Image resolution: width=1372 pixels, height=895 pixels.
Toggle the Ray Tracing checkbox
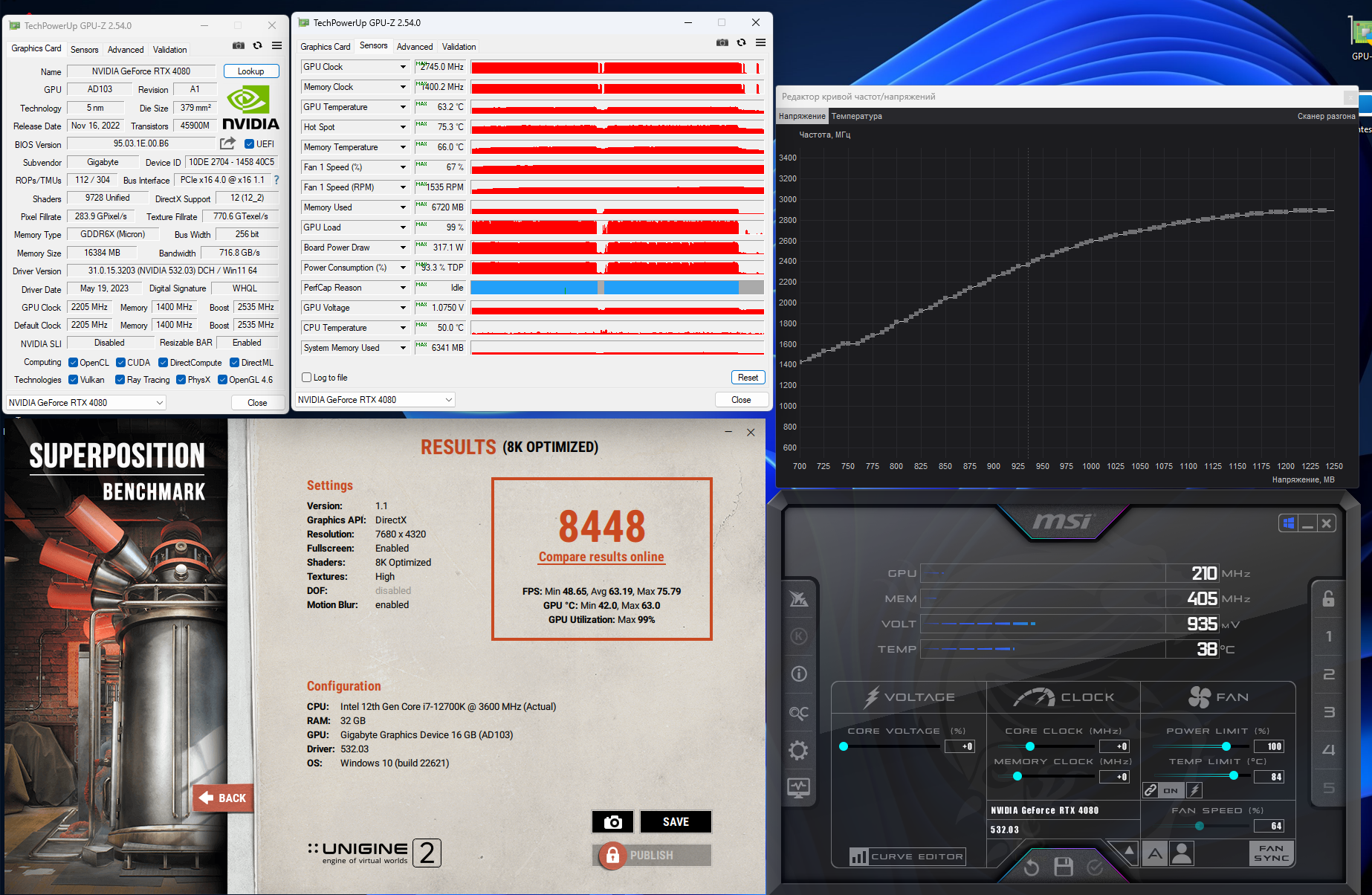click(120, 380)
